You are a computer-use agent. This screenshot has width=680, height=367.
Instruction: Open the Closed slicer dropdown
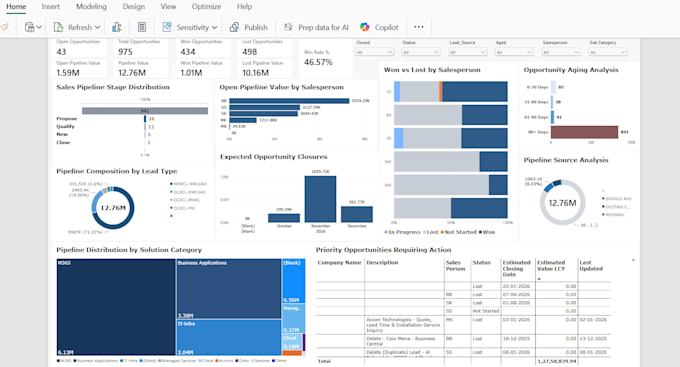(x=374, y=52)
